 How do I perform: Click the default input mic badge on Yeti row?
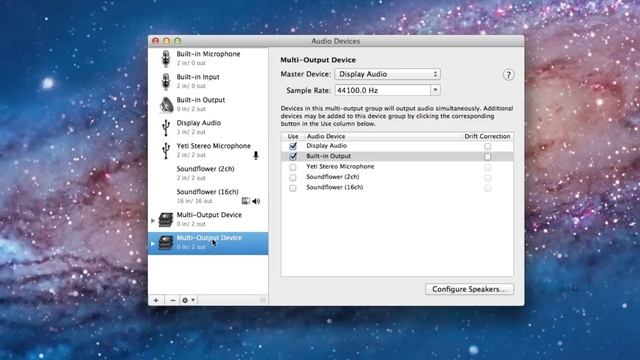256,155
